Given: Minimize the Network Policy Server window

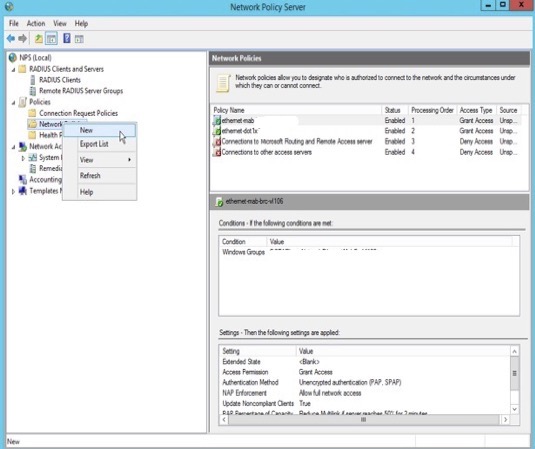Looking at the screenshot, I should click(x=488, y=5).
